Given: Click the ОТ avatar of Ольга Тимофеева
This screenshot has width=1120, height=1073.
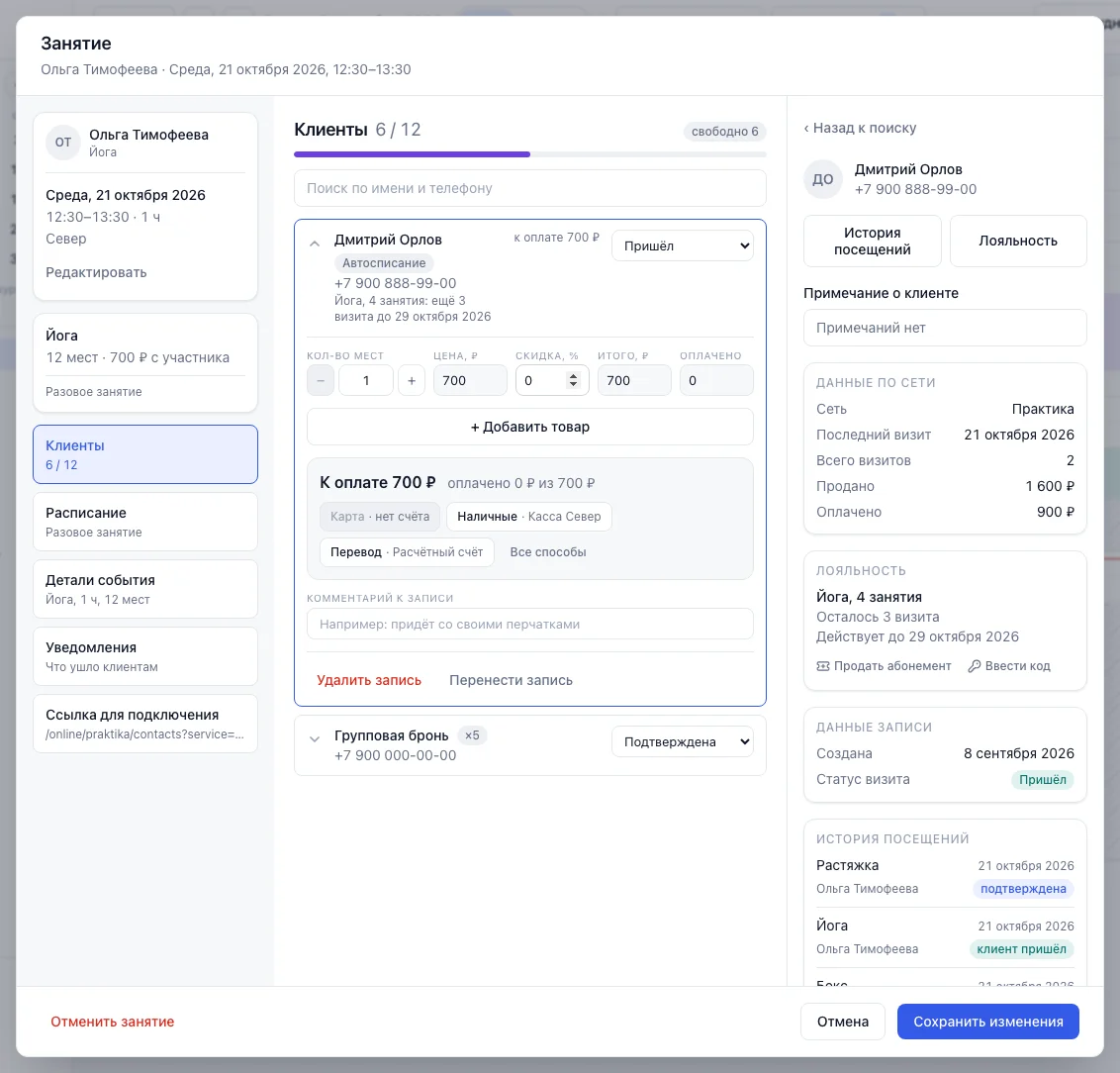Looking at the screenshot, I should [x=63, y=143].
